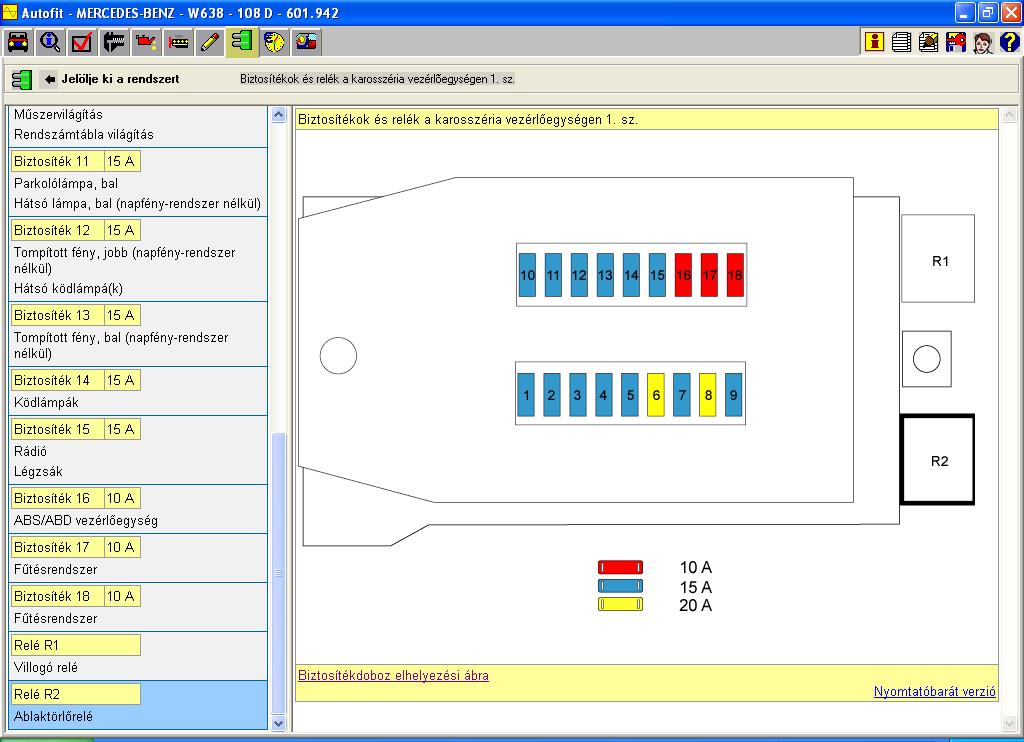Click red fuse 18 in the diagram
Viewport: 1024px width, 742px height.
735,275
